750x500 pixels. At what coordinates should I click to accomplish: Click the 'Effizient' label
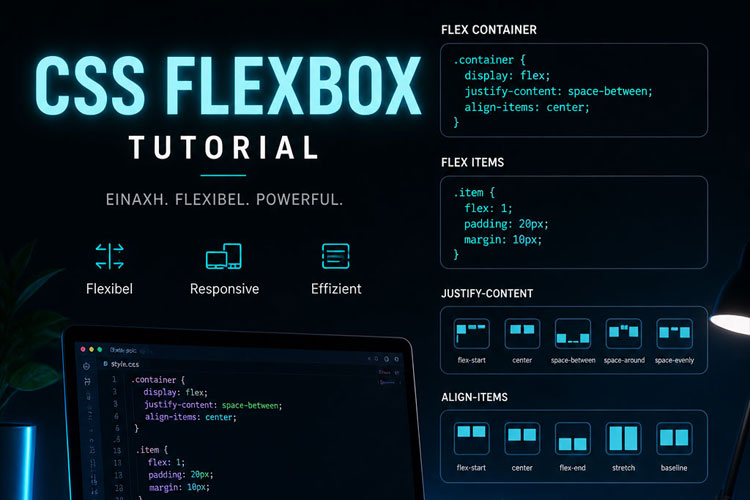[x=336, y=289]
